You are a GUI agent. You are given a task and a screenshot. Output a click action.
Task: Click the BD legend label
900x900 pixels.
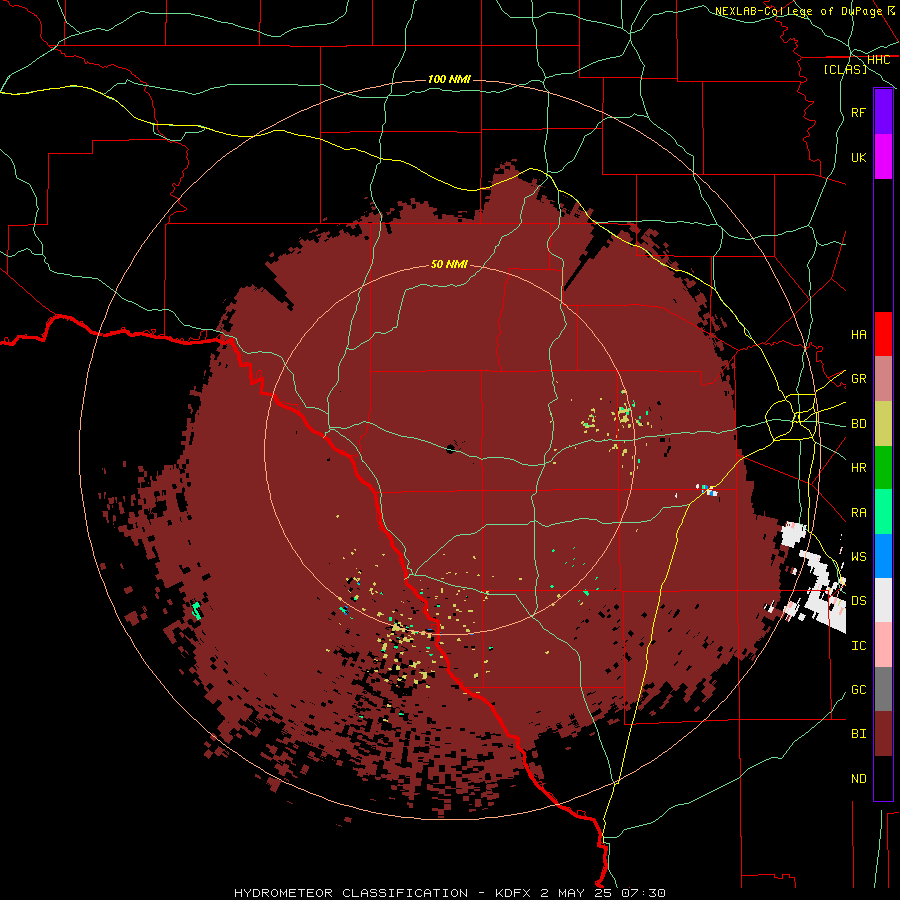pyautogui.click(x=858, y=424)
